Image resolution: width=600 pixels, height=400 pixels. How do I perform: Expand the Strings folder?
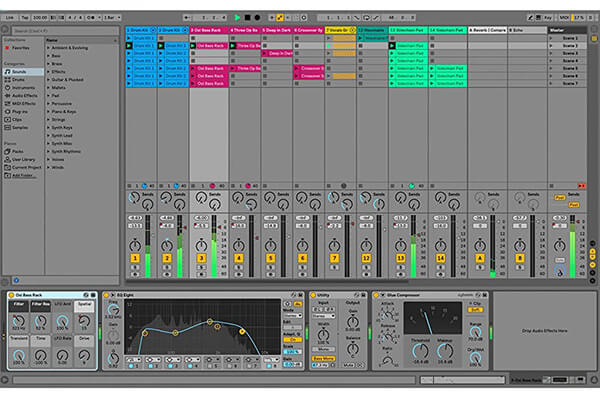click(x=49, y=119)
